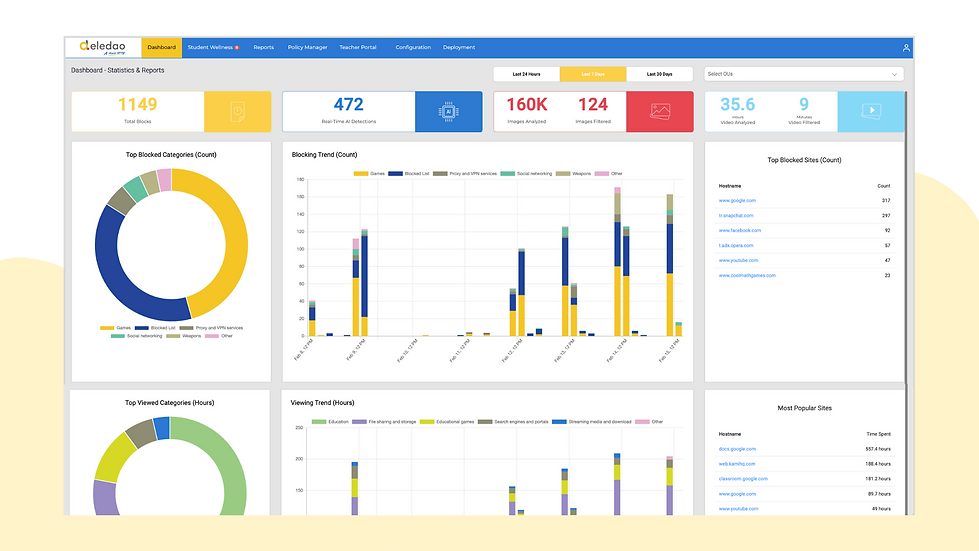Viewport: 979px width, 551px height.
Task: Open the docs.google.com link
Action: (x=737, y=449)
